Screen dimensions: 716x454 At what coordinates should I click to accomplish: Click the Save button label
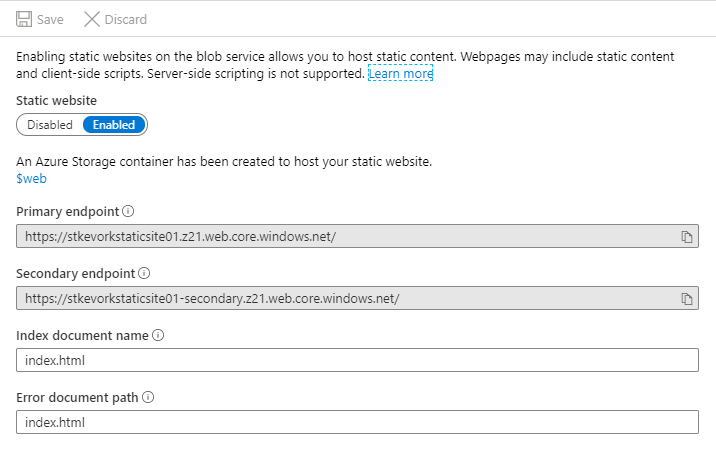(x=50, y=19)
